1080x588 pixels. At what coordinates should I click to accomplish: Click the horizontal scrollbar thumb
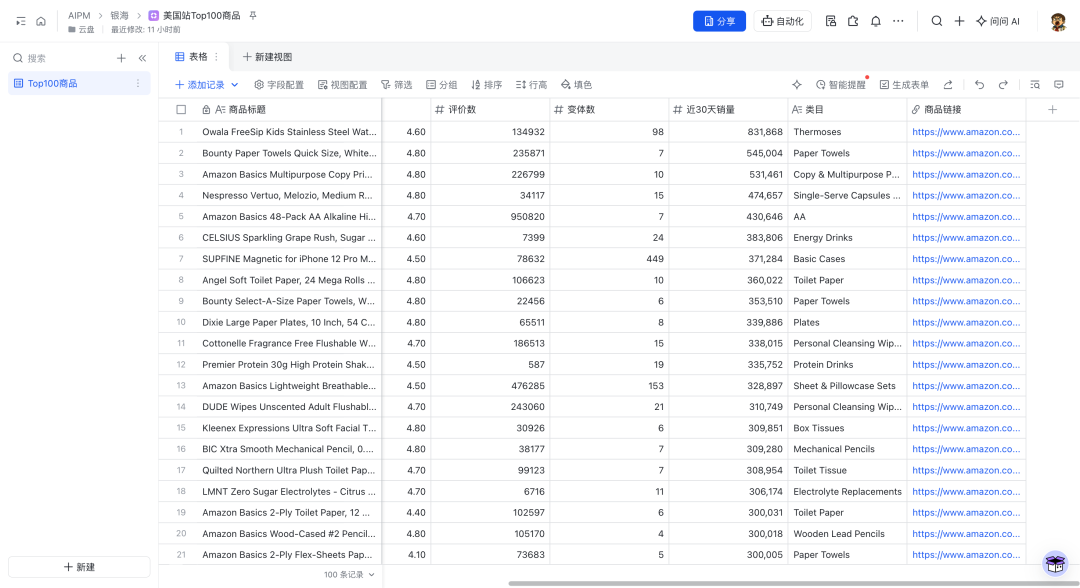[x=793, y=583]
